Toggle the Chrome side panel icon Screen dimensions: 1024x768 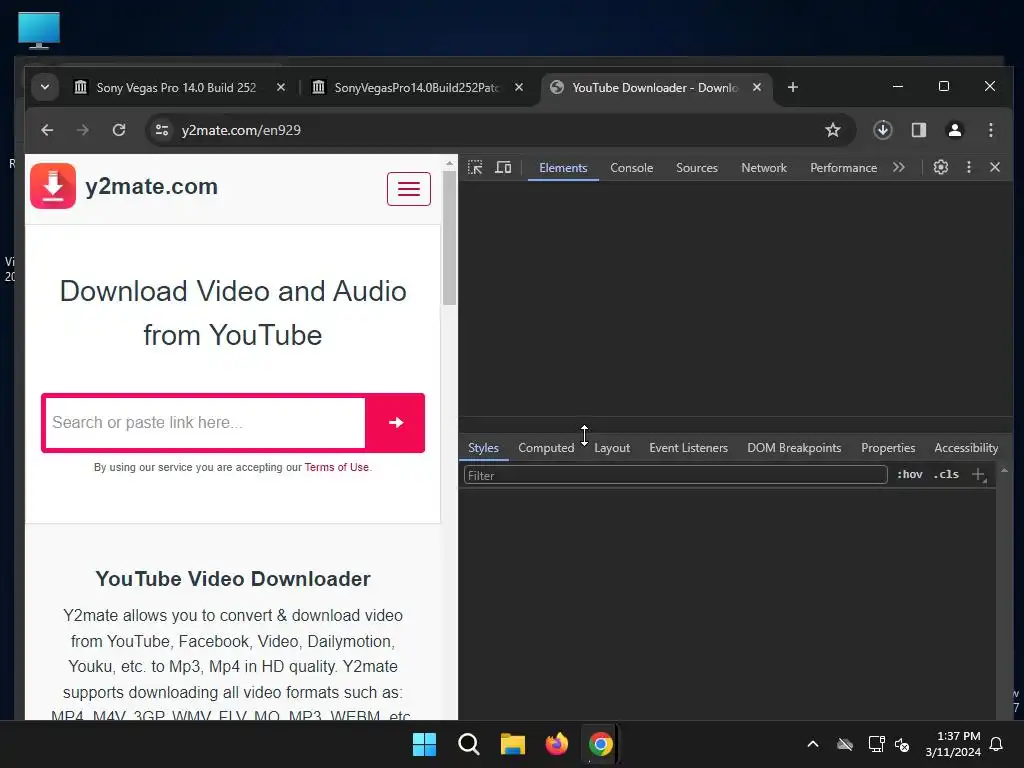click(919, 130)
